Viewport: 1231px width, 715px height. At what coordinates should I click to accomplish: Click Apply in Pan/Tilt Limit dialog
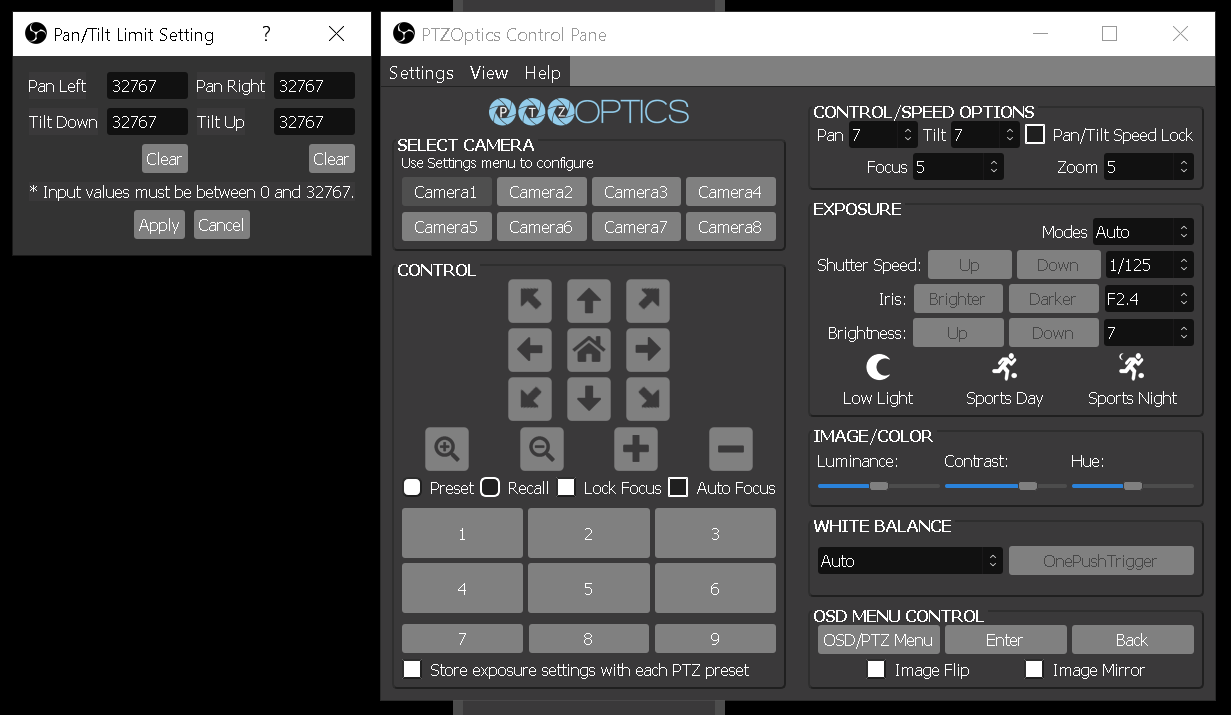tap(159, 225)
